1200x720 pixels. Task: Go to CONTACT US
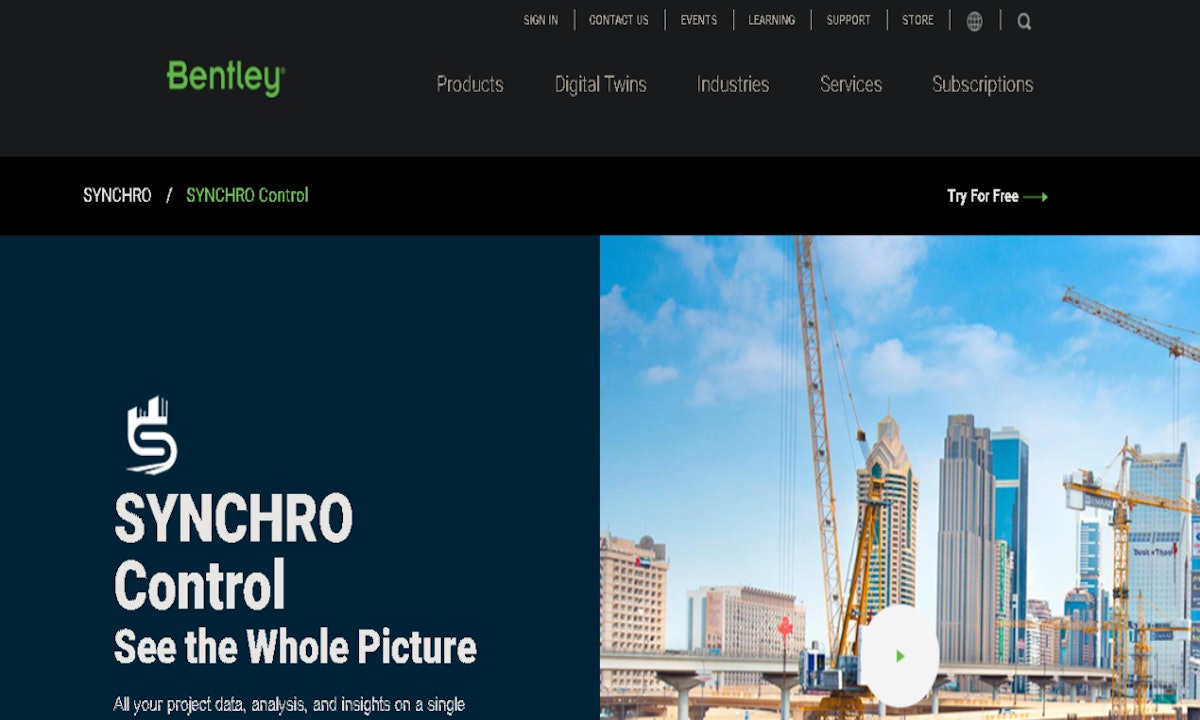(619, 20)
